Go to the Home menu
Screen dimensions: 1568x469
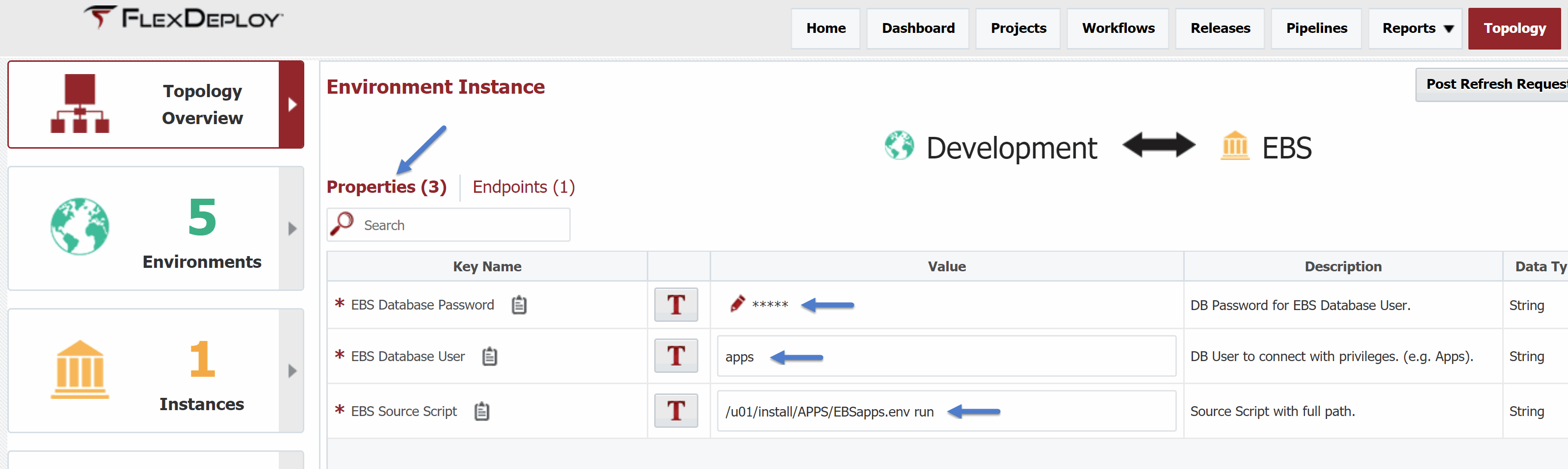[825, 28]
